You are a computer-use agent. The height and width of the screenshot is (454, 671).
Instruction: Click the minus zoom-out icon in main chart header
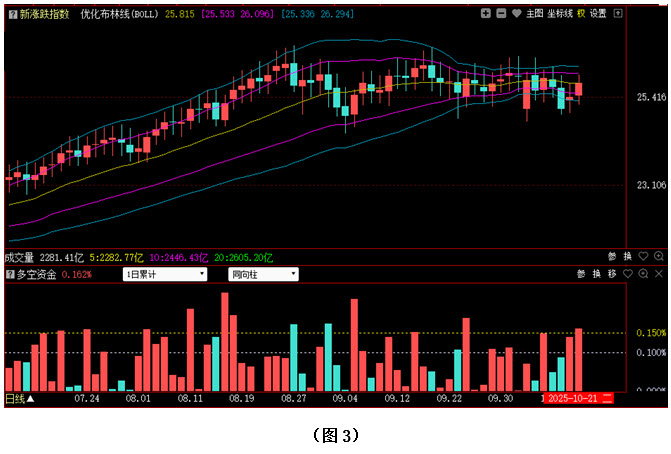tap(500, 14)
